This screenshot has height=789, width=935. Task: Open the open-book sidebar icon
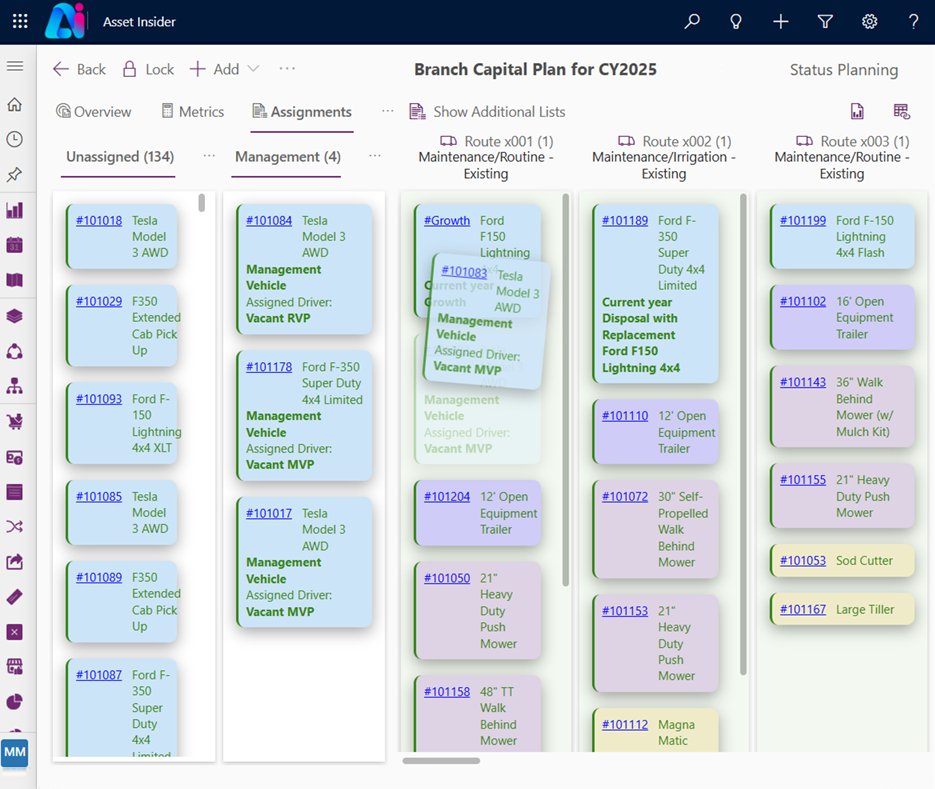click(x=15, y=280)
